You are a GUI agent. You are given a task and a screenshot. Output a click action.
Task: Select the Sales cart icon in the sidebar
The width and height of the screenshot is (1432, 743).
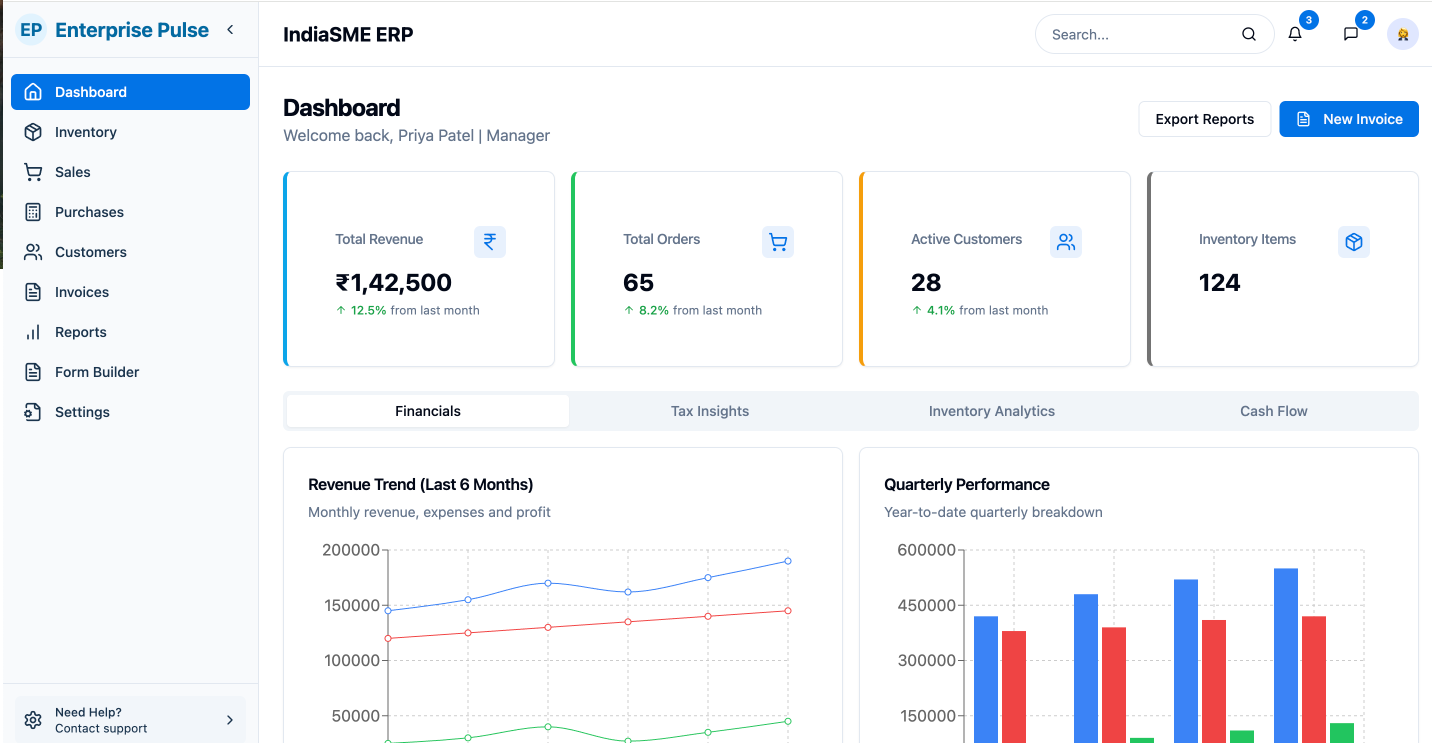click(33, 171)
